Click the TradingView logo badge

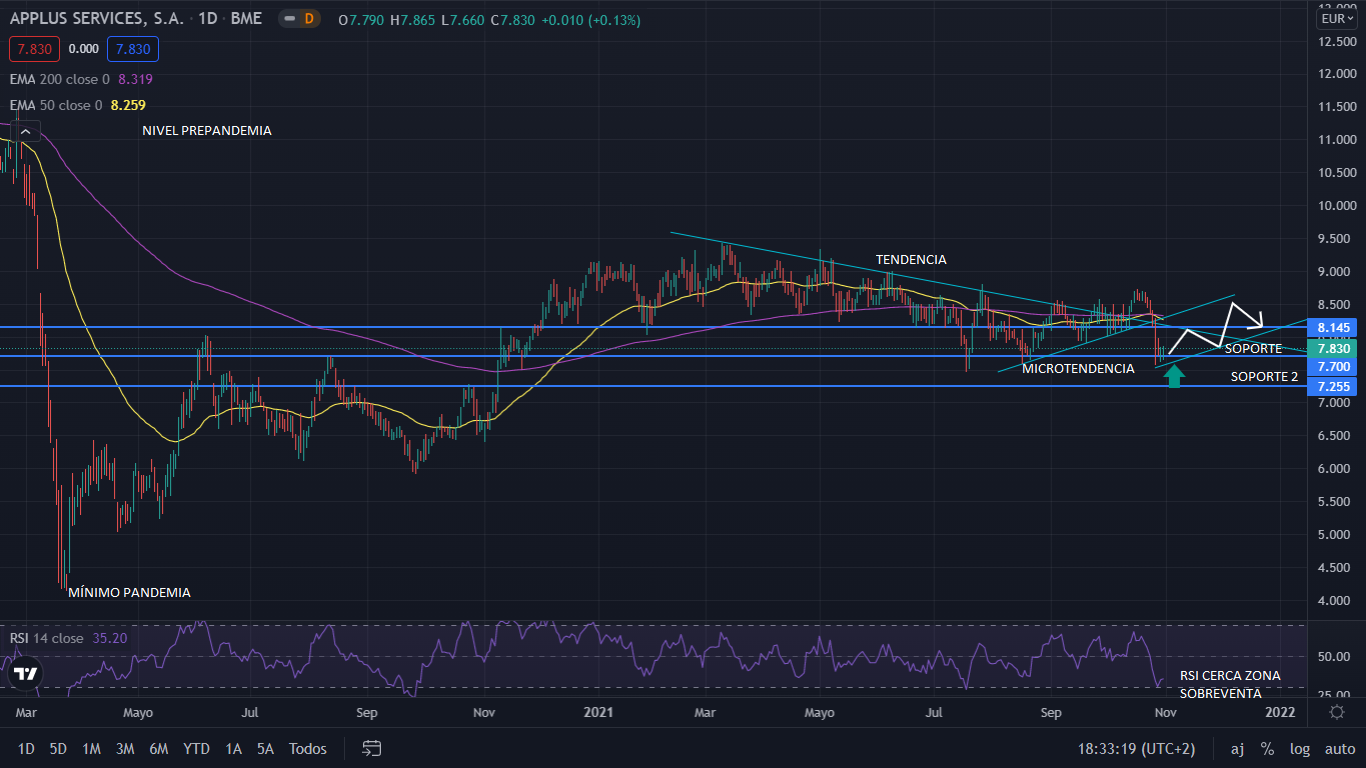tap(27, 675)
